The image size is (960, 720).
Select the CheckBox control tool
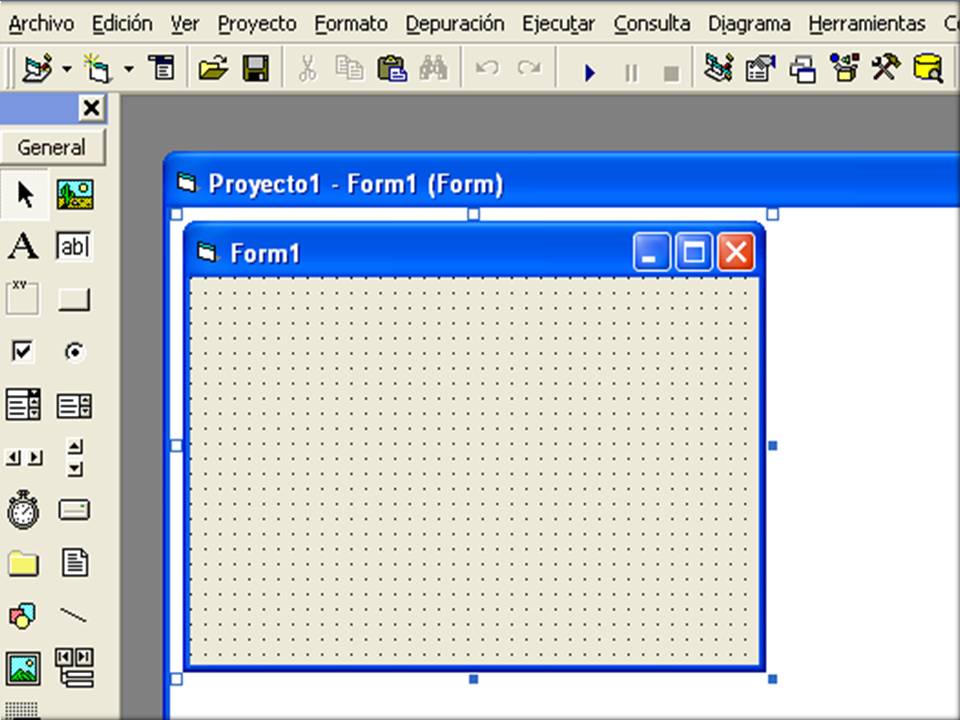tap(22, 351)
